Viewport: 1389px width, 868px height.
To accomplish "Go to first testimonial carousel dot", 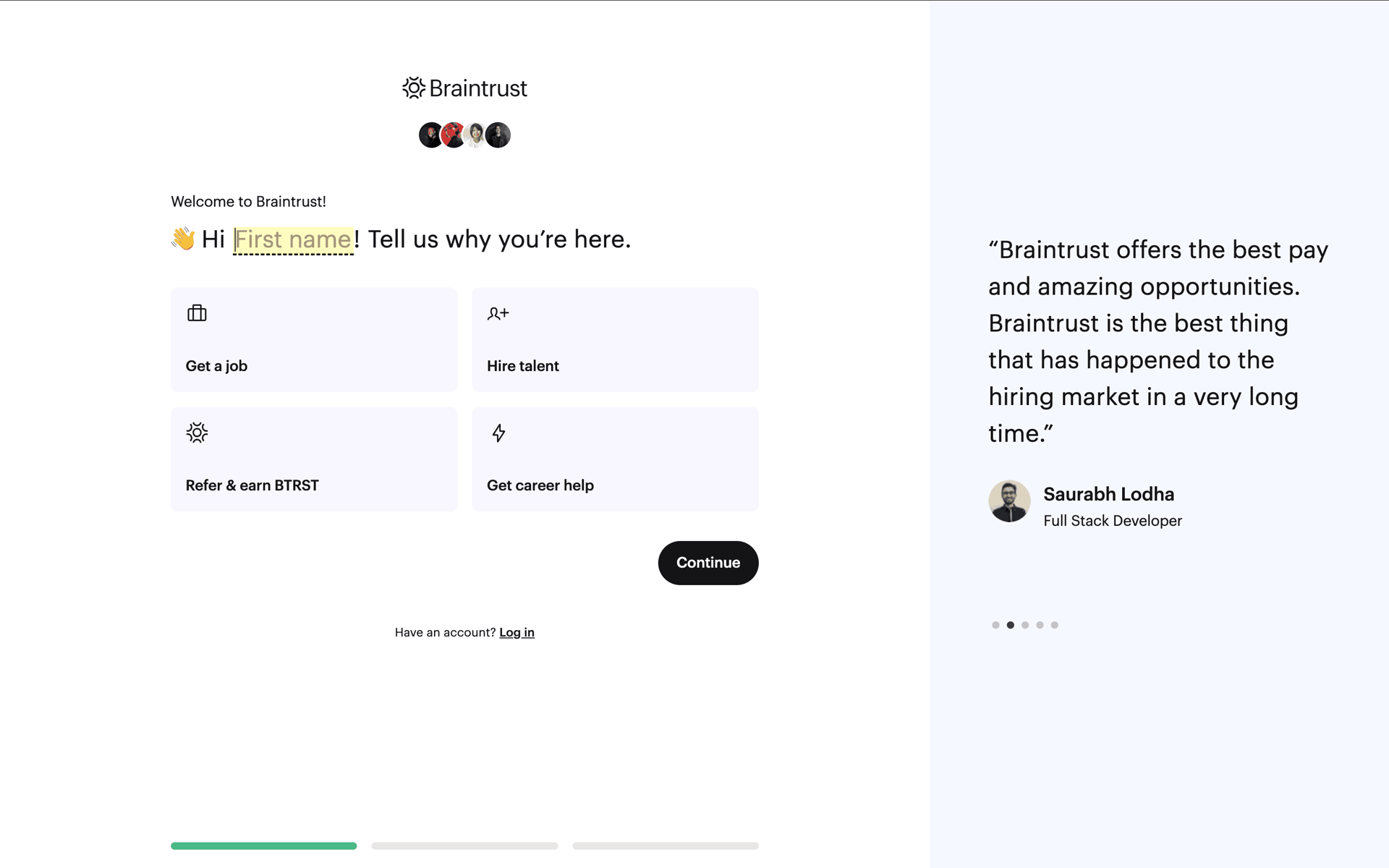I will tap(995, 625).
